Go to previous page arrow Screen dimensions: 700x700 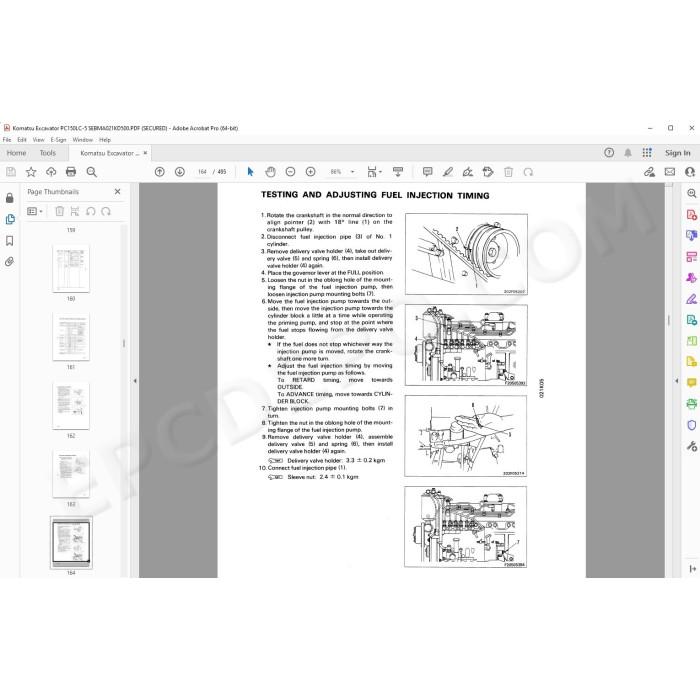pyautogui.click(x=159, y=172)
